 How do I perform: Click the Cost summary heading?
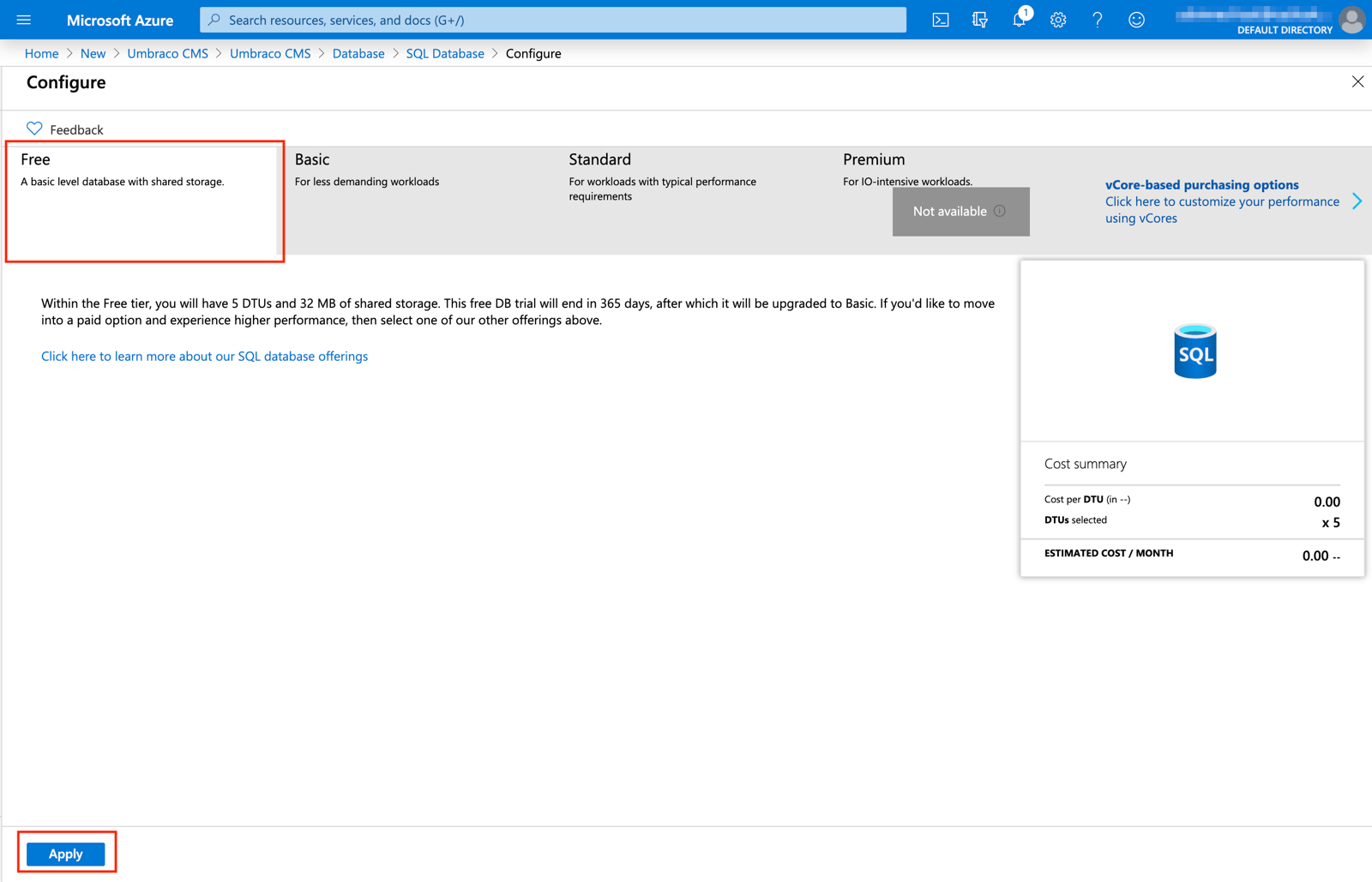click(1085, 464)
